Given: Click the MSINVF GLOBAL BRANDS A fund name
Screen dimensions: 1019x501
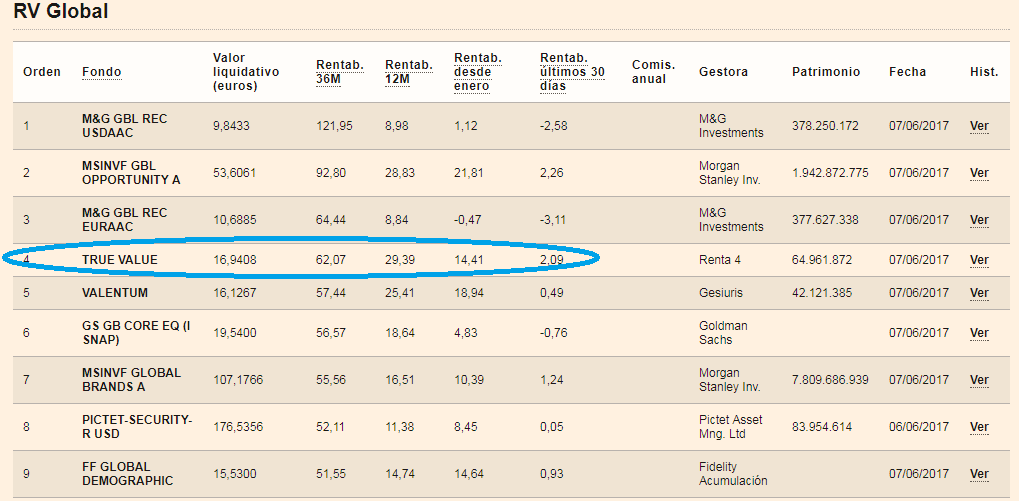Looking at the screenshot, I should tap(131, 379).
